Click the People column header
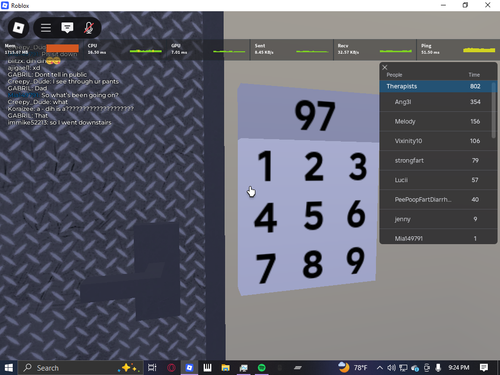Image resolution: width=500 pixels, height=375 pixels. click(394, 75)
